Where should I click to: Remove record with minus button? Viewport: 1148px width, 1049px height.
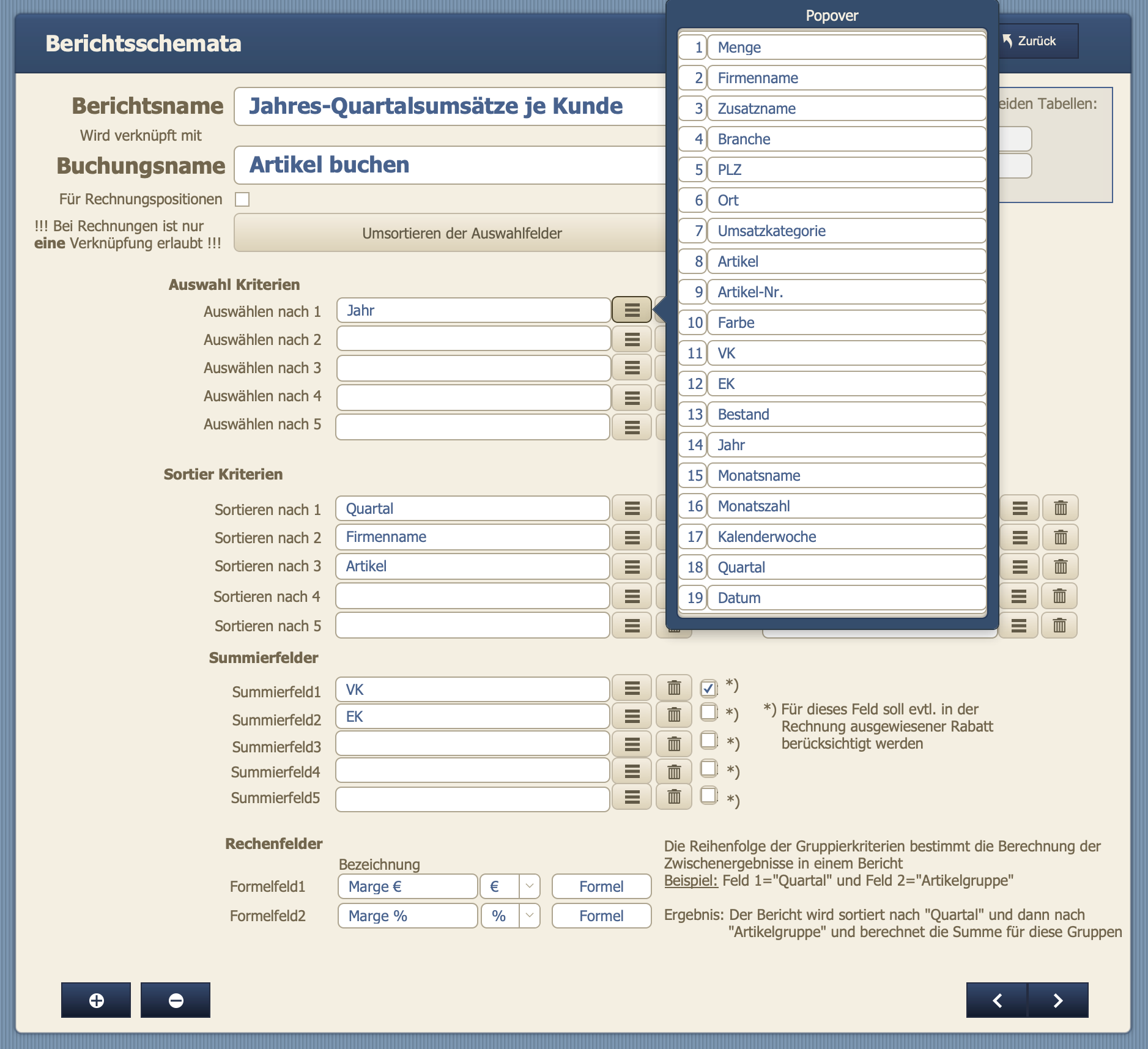coord(176,1000)
